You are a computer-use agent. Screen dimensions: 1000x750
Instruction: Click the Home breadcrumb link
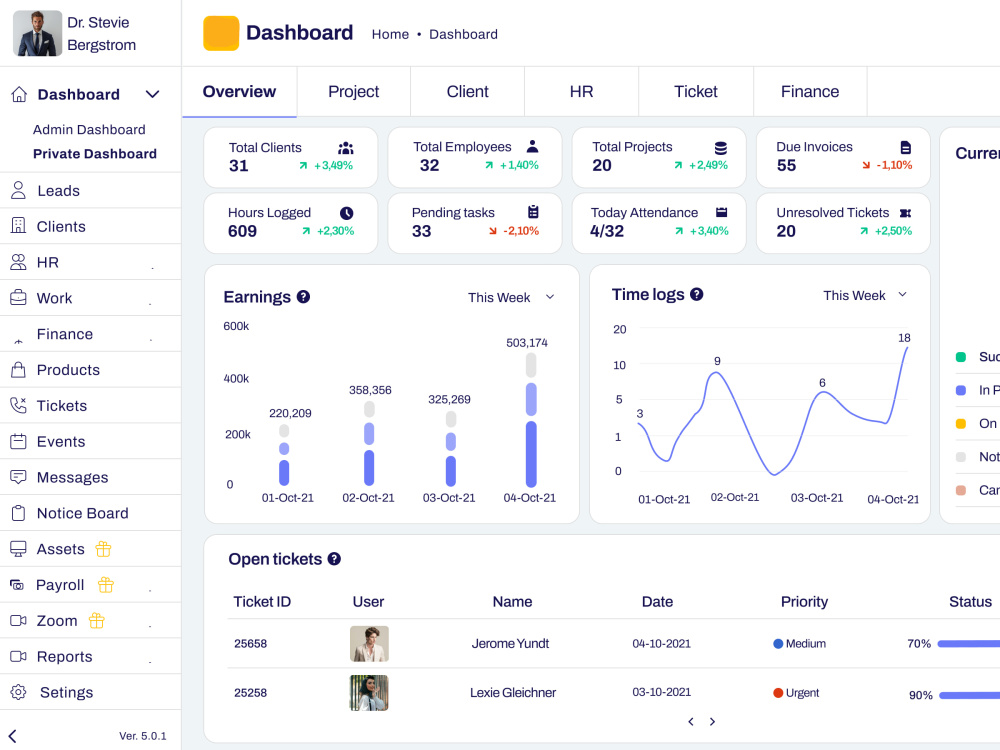click(x=390, y=34)
